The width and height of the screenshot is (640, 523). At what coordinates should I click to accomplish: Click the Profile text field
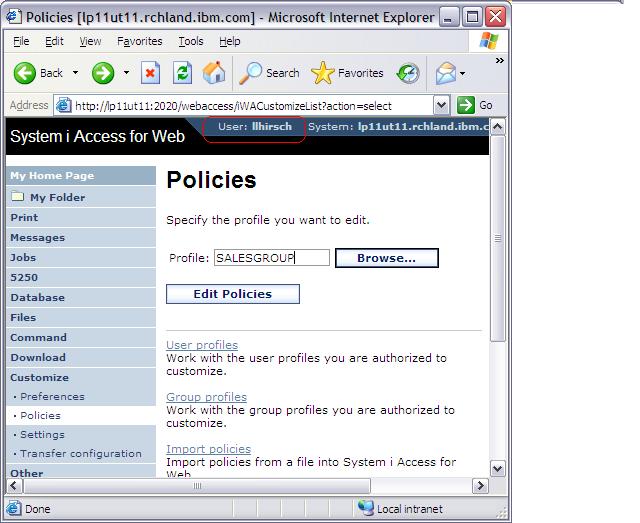point(272,258)
